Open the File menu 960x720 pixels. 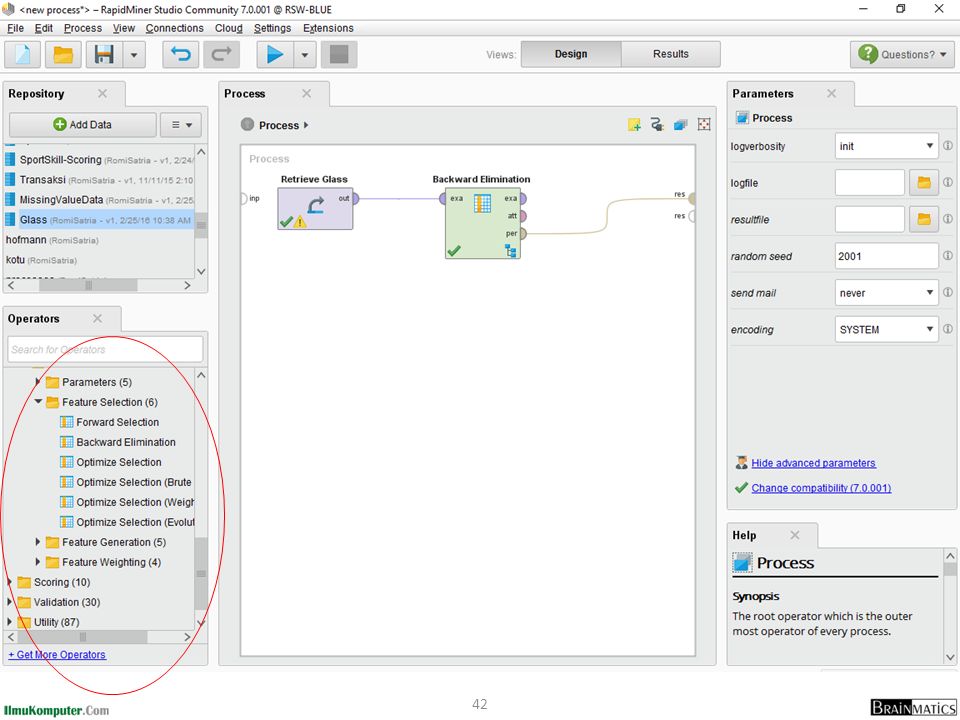click(15, 28)
